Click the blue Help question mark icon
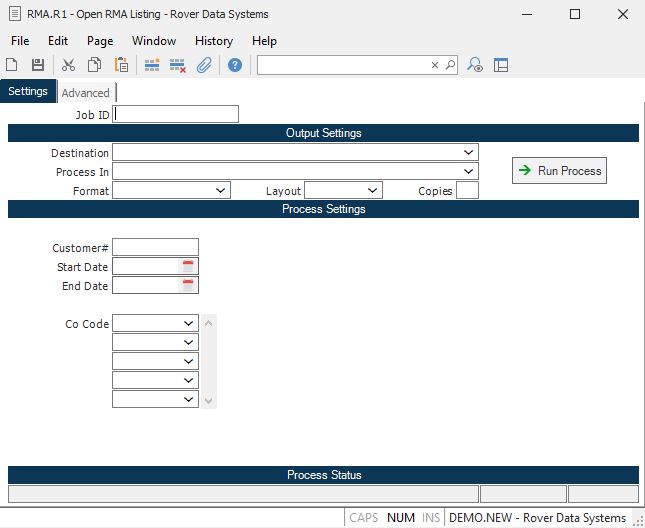The height and width of the screenshot is (528, 645). click(x=235, y=65)
